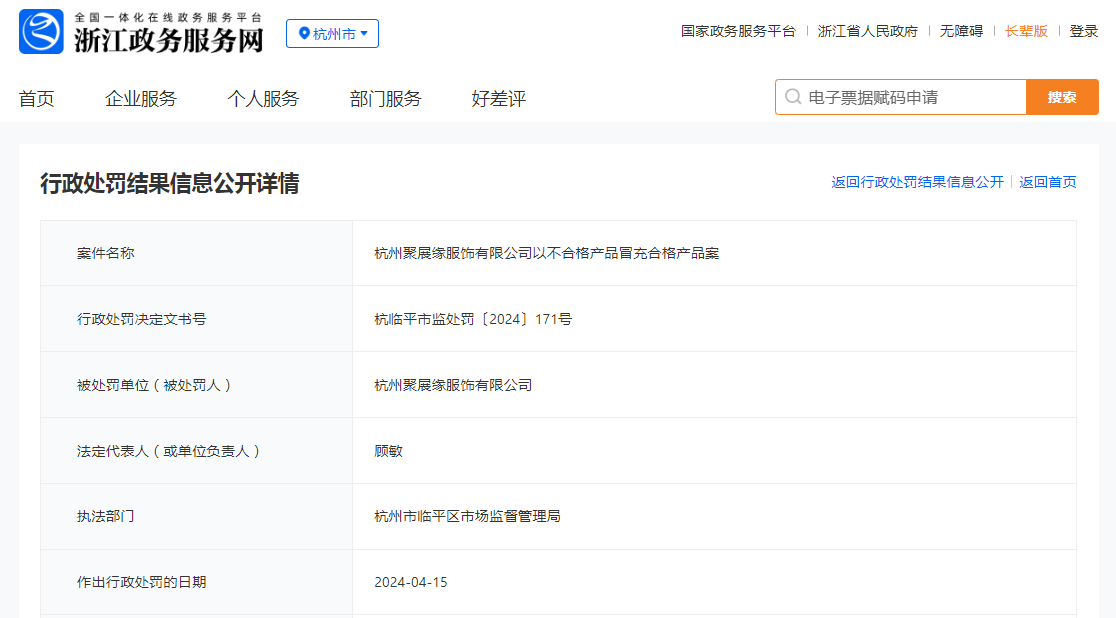Click the orange 搜索 button
Screen dimensions: 1116x618
(1062, 97)
